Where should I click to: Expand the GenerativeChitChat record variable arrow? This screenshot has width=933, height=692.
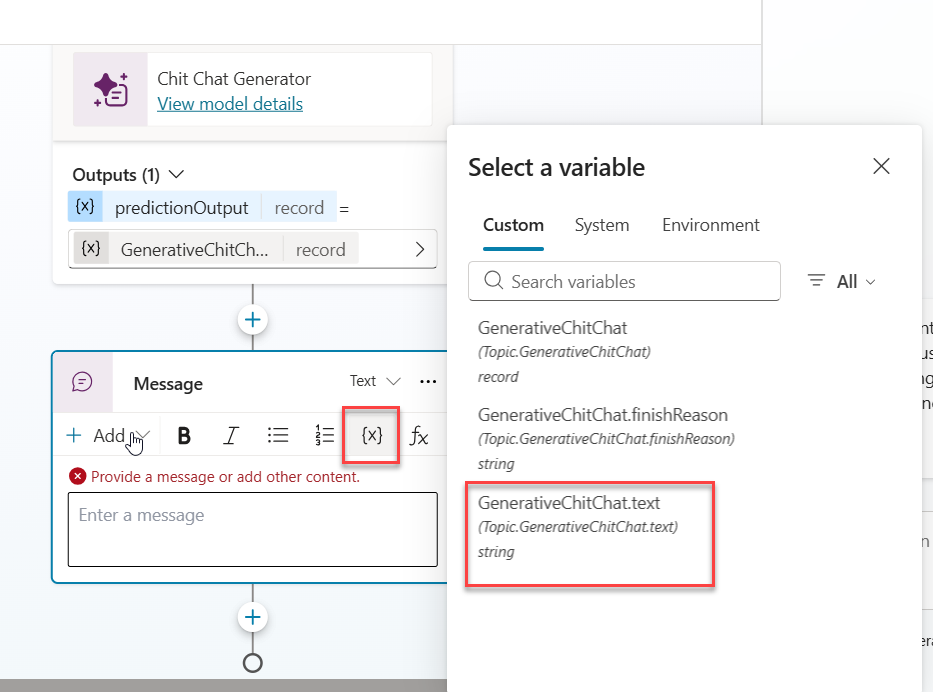(x=420, y=250)
